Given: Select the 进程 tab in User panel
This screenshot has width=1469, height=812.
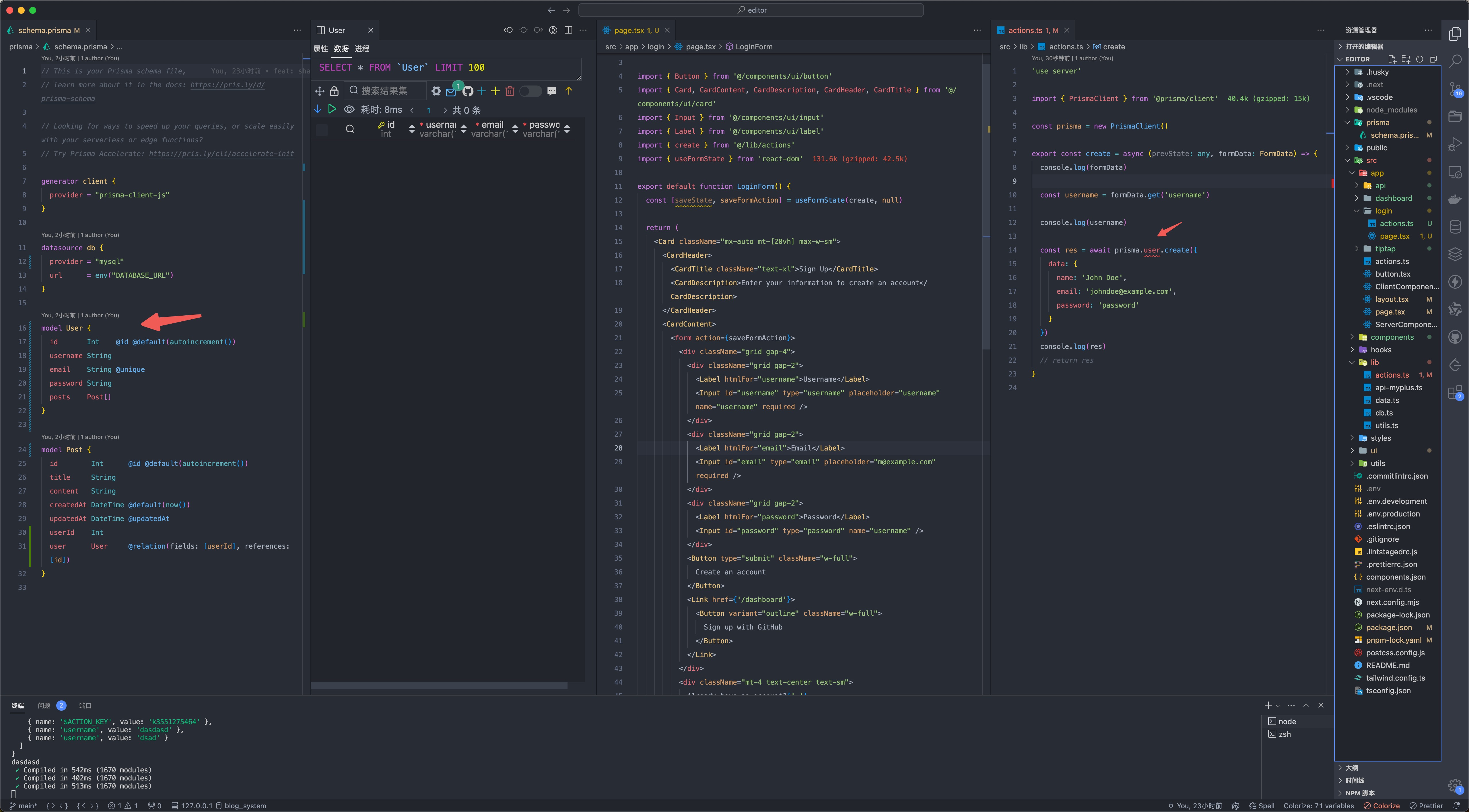Looking at the screenshot, I should coord(362,48).
